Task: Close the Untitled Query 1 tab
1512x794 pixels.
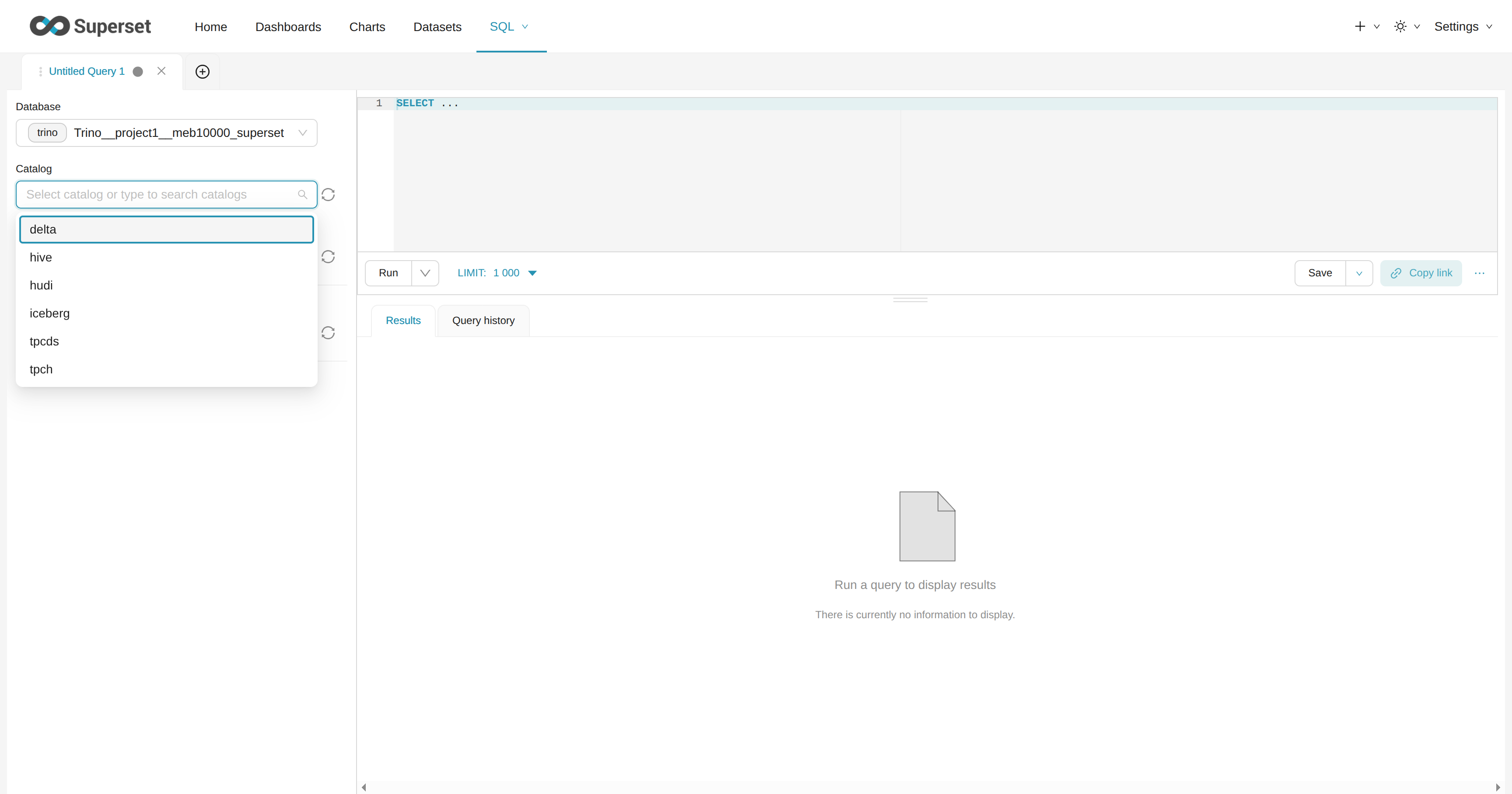Action: (x=161, y=71)
